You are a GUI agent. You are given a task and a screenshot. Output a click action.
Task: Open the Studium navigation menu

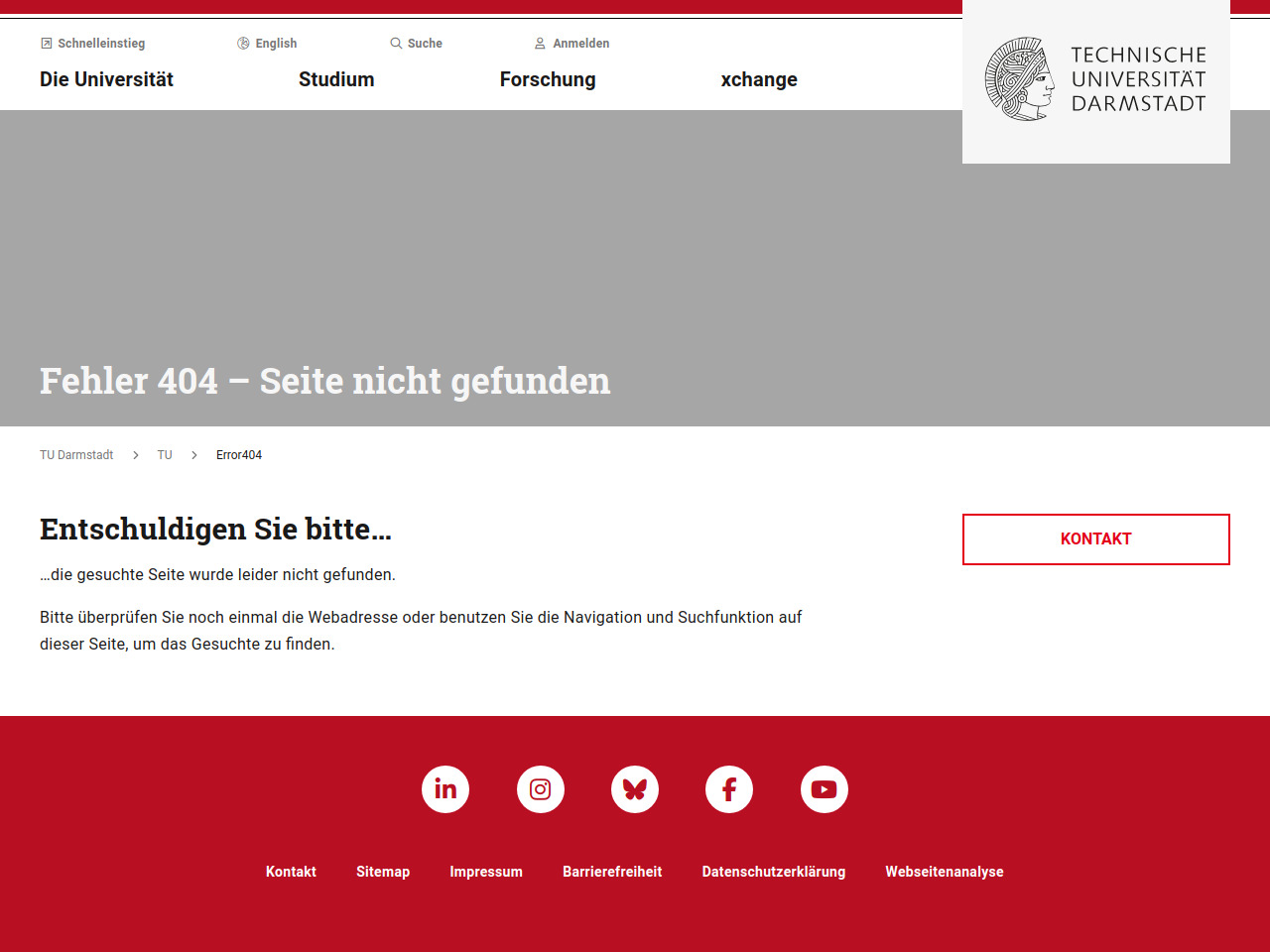click(x=336, y=79)
